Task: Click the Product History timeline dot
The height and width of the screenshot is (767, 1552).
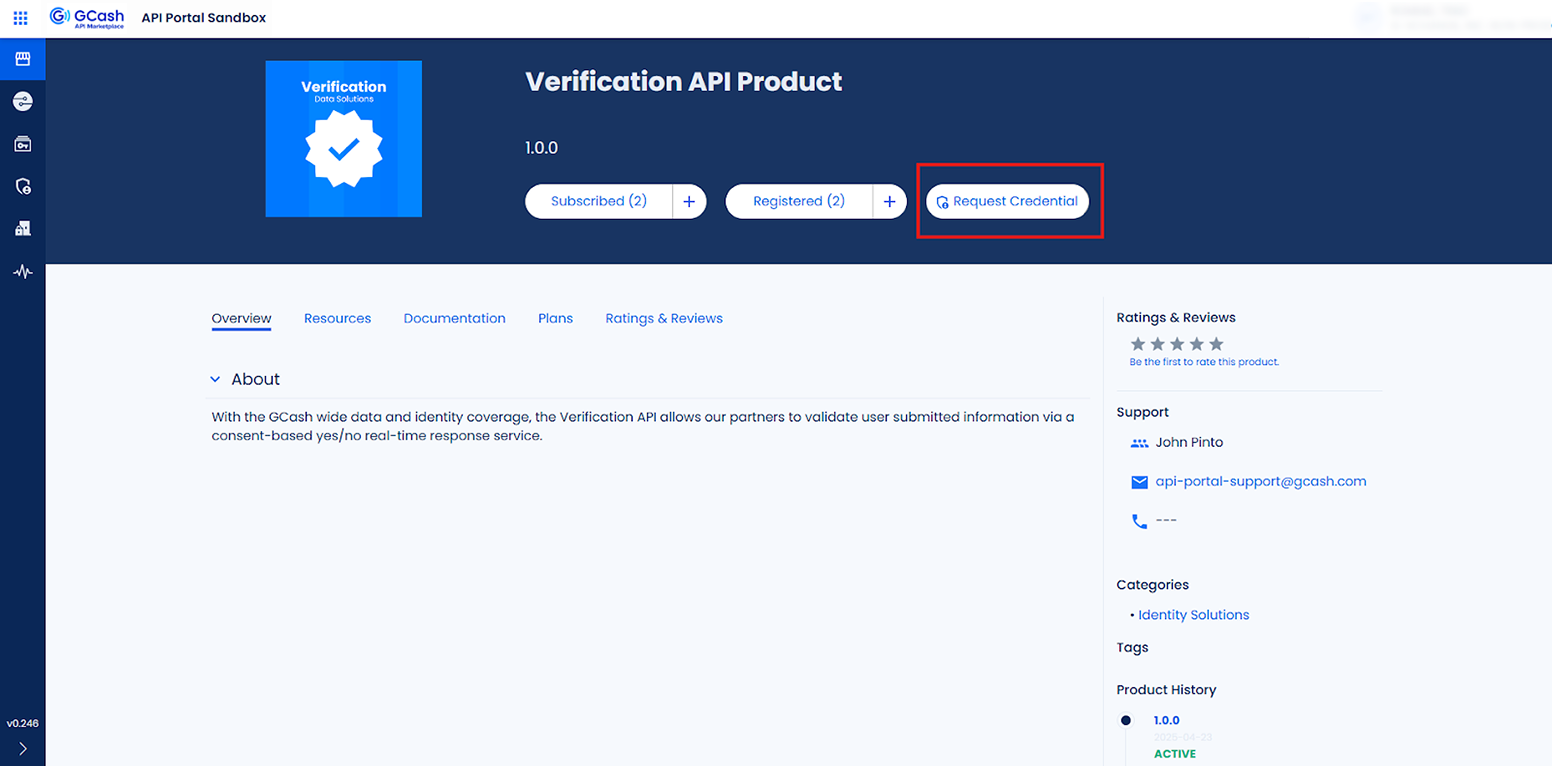Action: (x=1126, y=720)
